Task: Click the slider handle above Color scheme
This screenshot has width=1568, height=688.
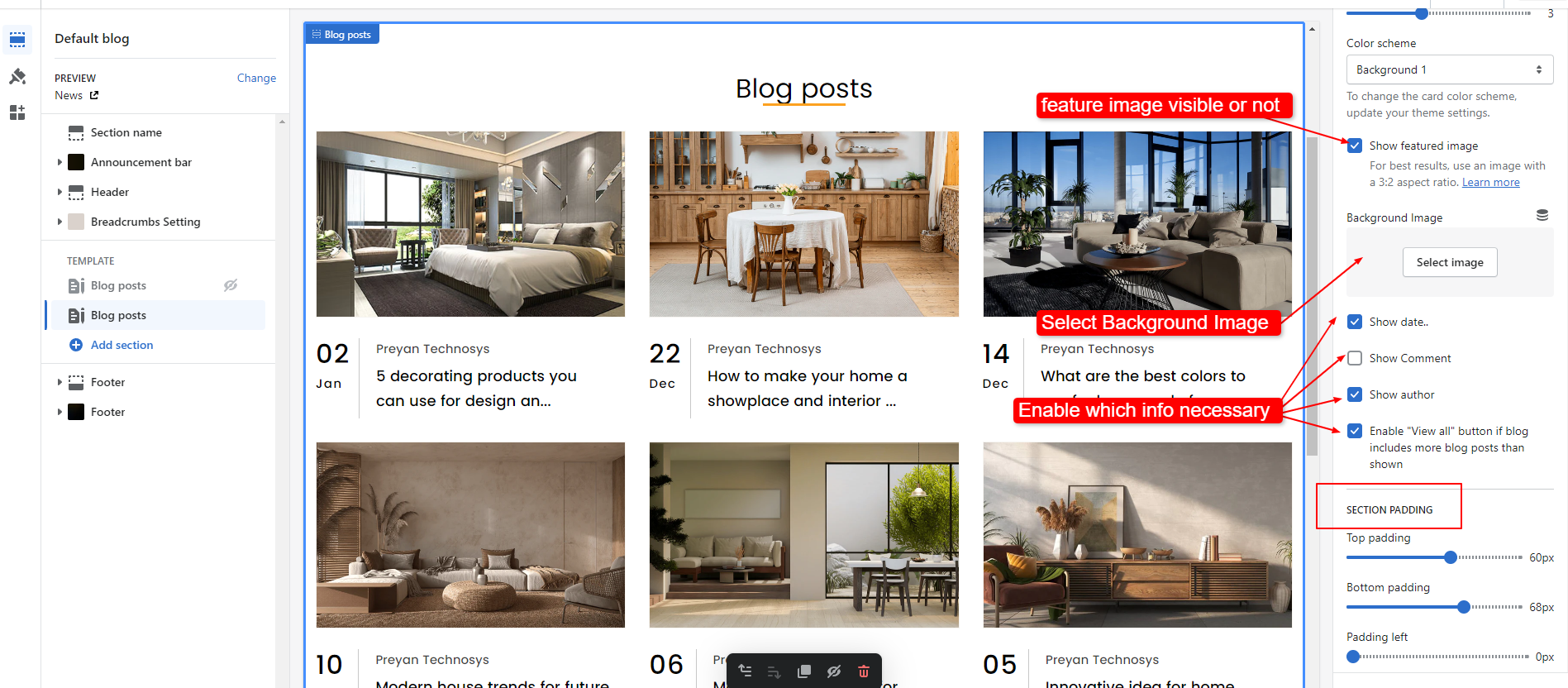Action: [1421, 13]
